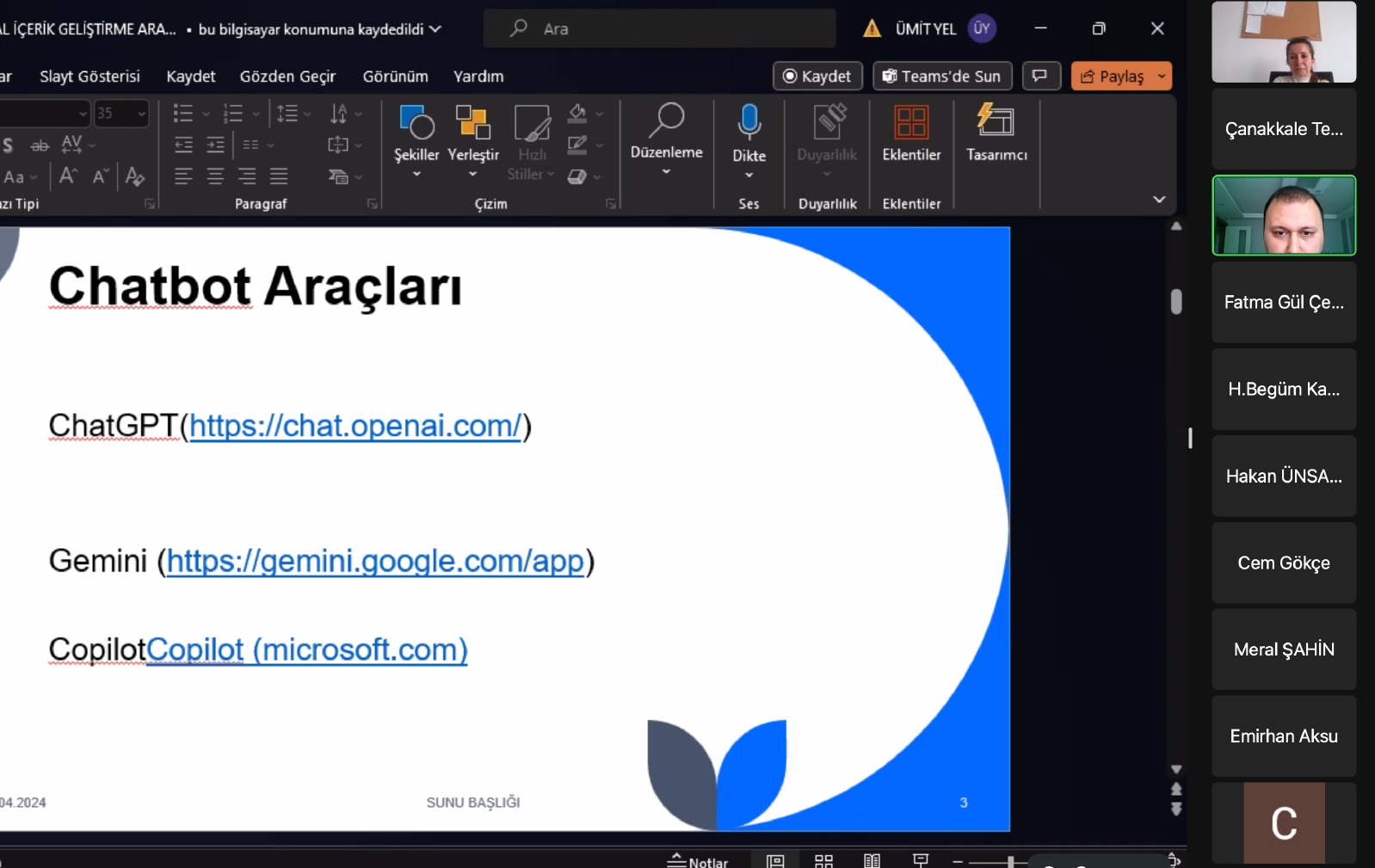Adjust the zoom slider handle
1375x868 pixels.
tap(1011, 861)
